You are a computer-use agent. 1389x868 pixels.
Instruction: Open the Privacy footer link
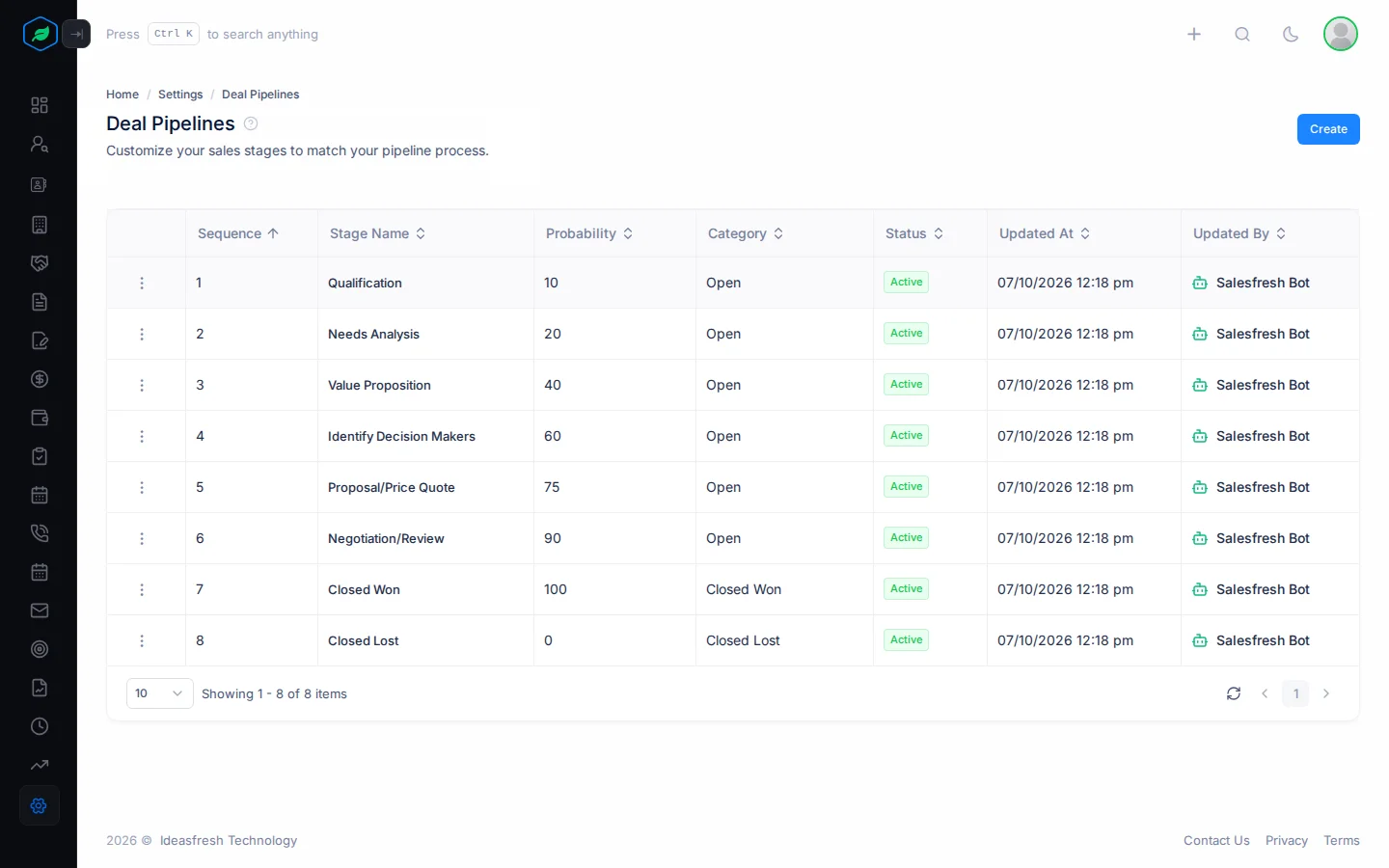click(x=1287, y=841)
